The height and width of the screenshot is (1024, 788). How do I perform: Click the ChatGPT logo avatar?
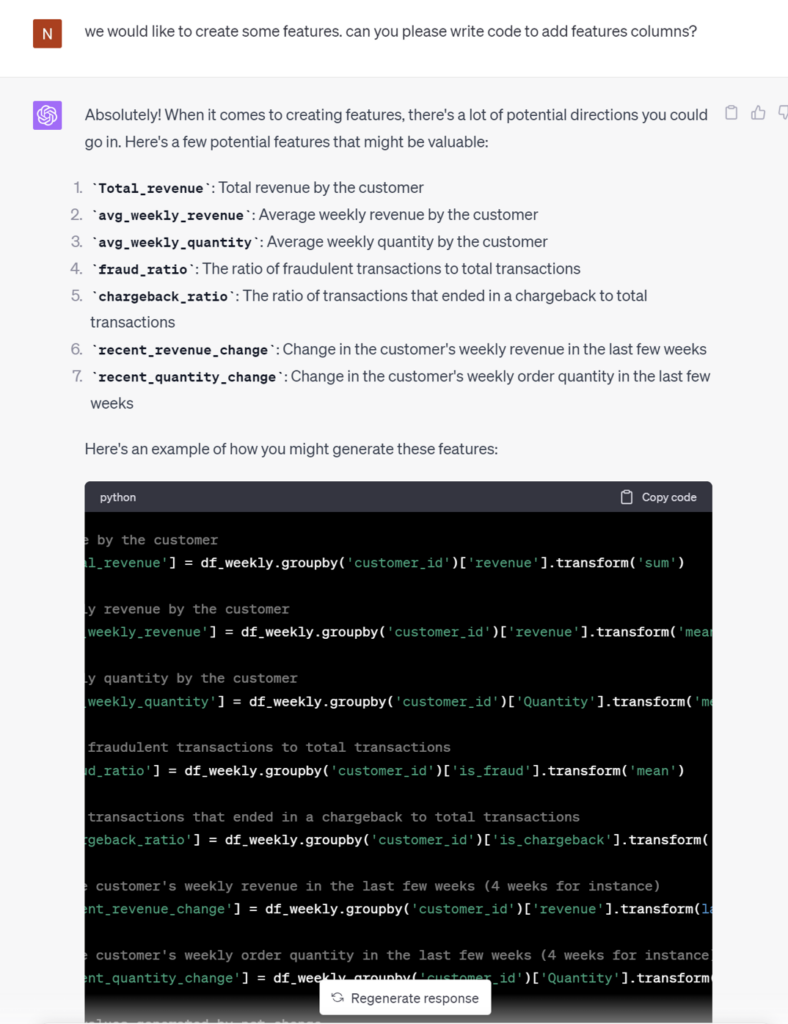click(x=47, y=115)
